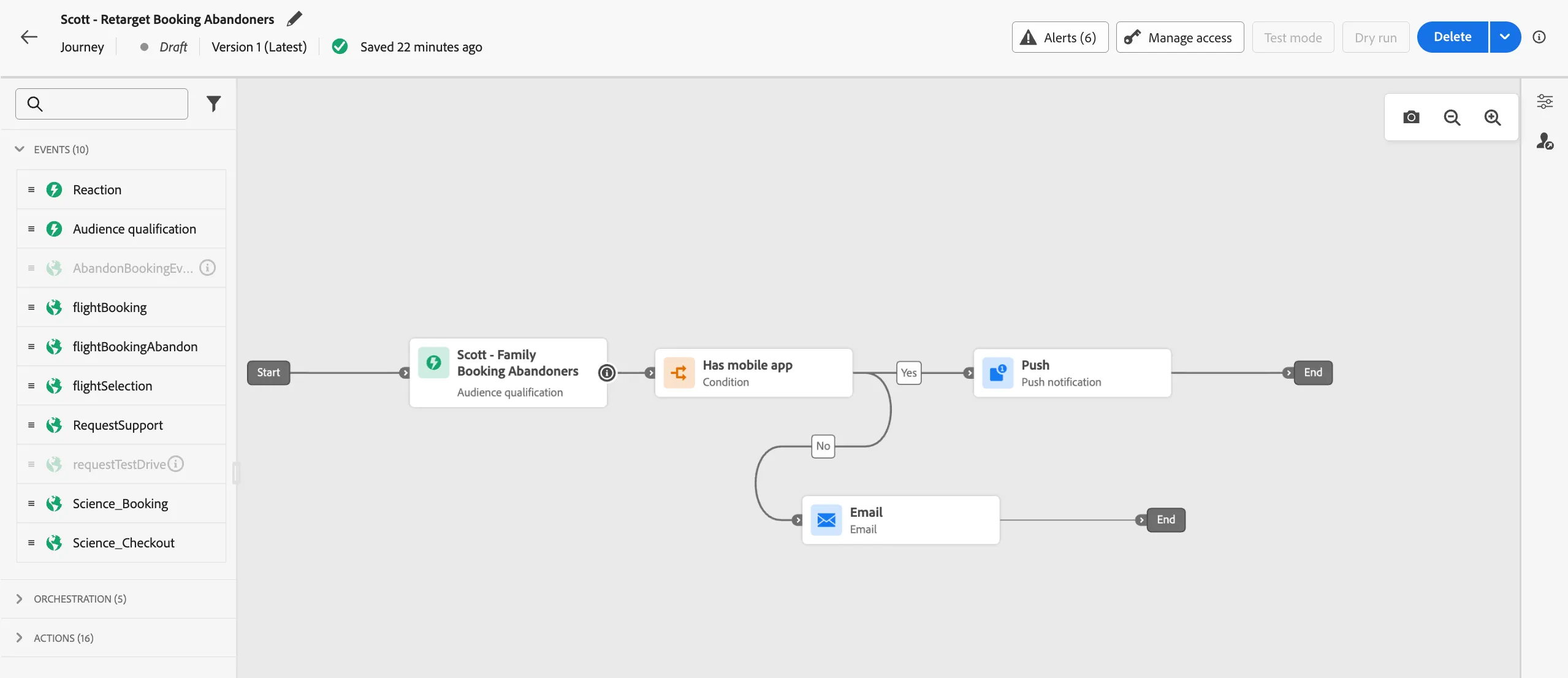Click the back arrow icon

(x=29, y=37)
